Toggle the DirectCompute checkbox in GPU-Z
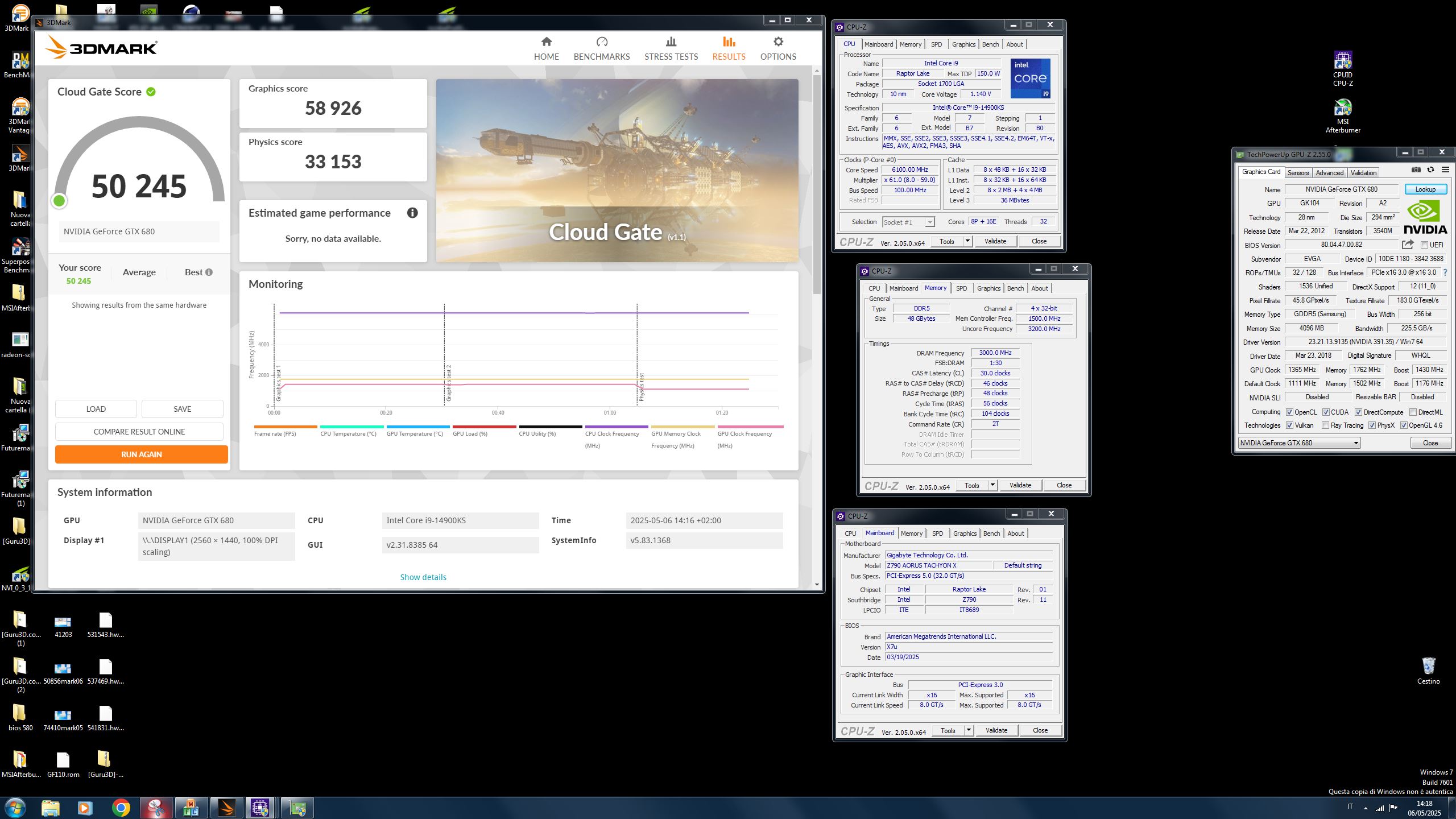The width and height of the screenshot is (1456, 819). click(x=1358, y=412)
